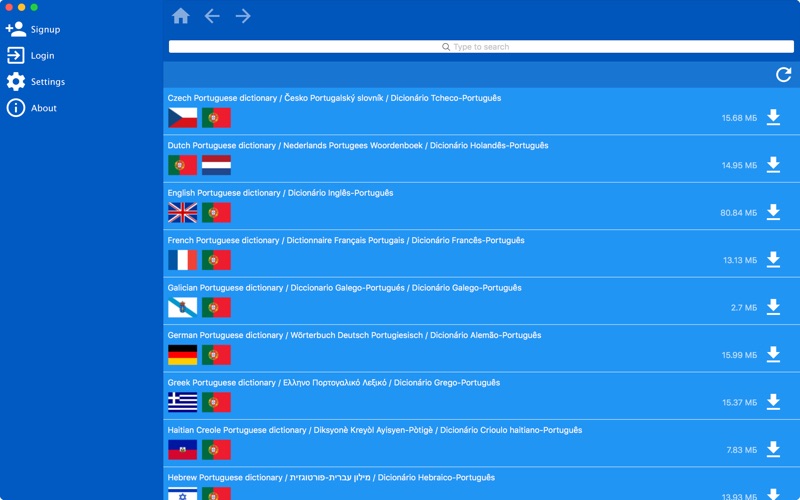The height and width of the screenshot is (500, 800).
Task: Download the Greek Portuguese dictionary
Action: 773,402
